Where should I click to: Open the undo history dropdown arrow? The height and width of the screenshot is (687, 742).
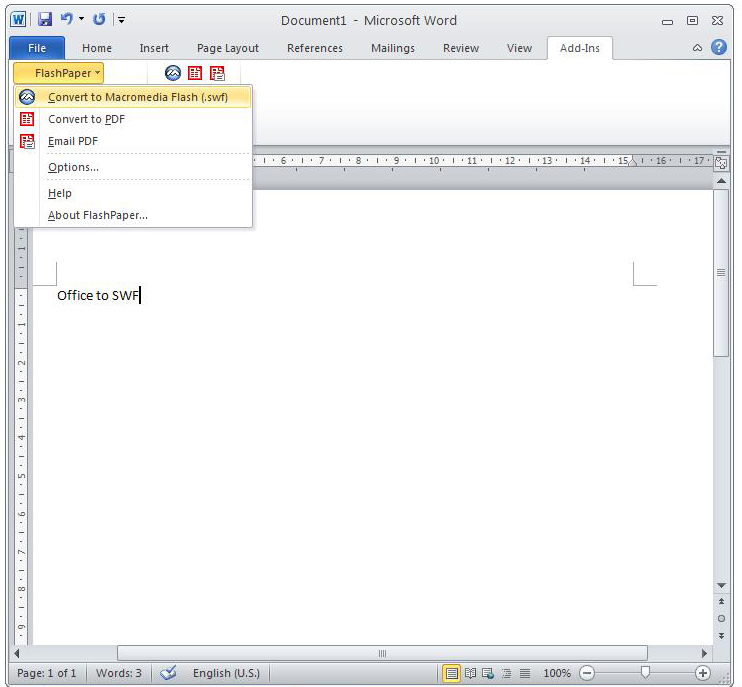point(81,19)
